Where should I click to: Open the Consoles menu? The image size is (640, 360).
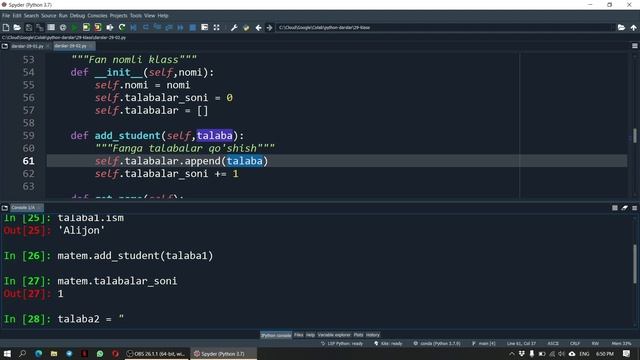click(97, 16)
